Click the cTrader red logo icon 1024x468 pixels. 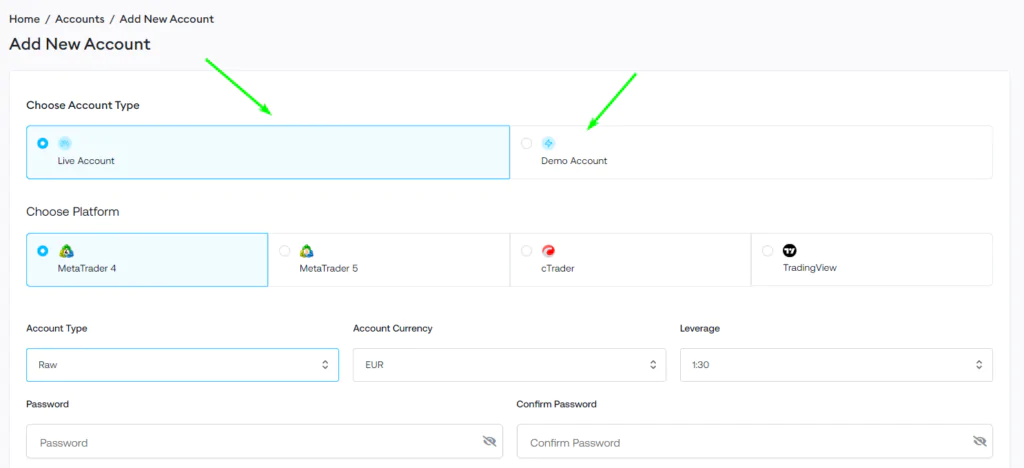(x=549, y=251)
